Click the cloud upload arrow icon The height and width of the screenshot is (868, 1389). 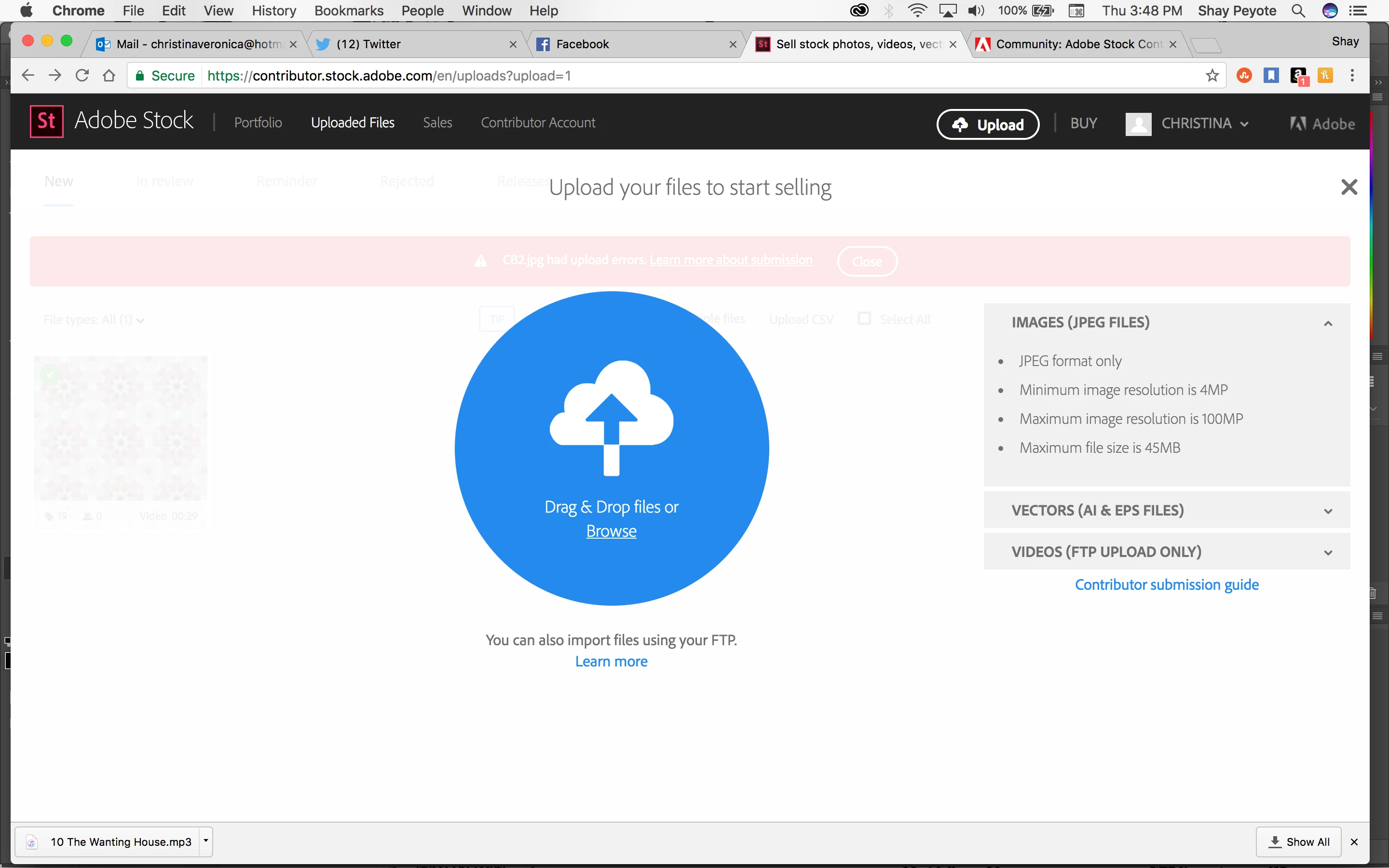611,417
